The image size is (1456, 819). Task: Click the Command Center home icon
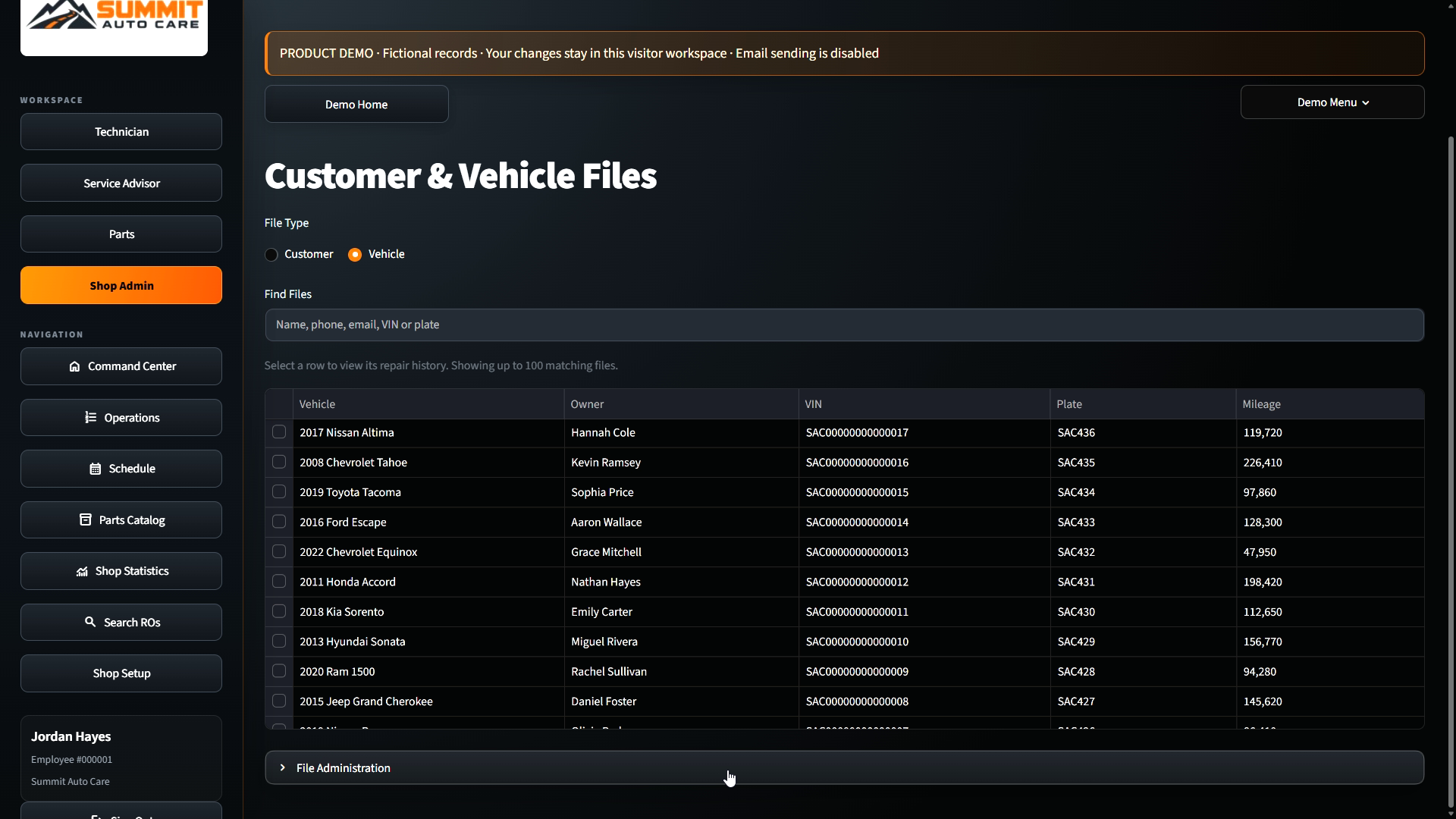point(74,366)
